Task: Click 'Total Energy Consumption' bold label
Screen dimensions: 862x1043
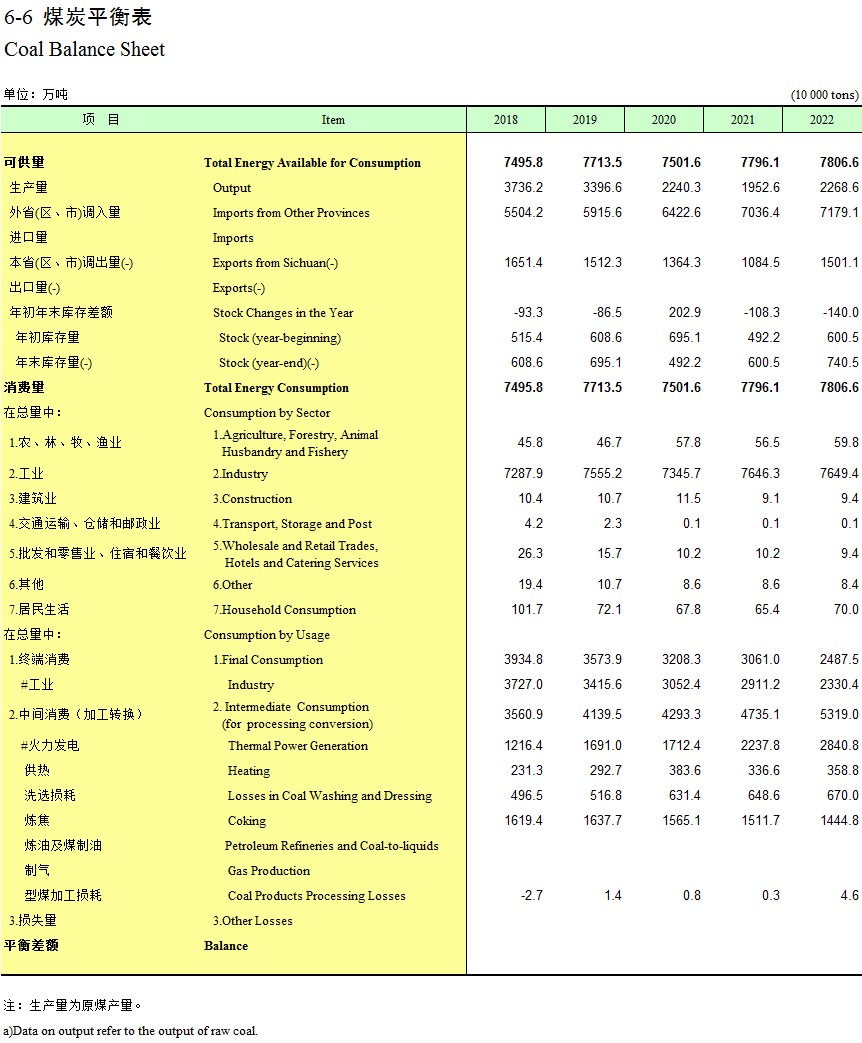Action: point(276,388)
